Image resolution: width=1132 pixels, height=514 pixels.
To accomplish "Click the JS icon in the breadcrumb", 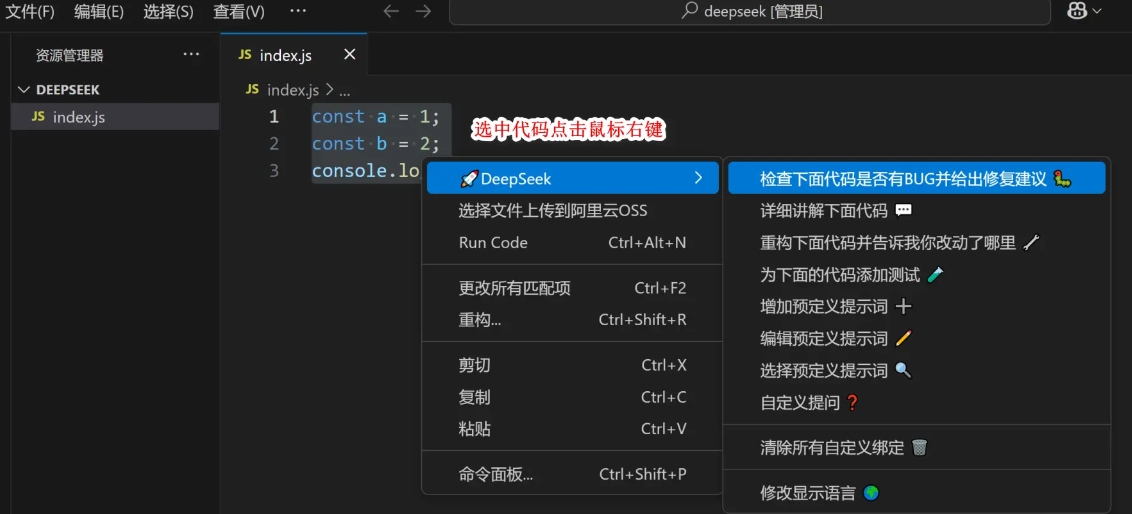I will pyautogui.click(x=252, y=90).
